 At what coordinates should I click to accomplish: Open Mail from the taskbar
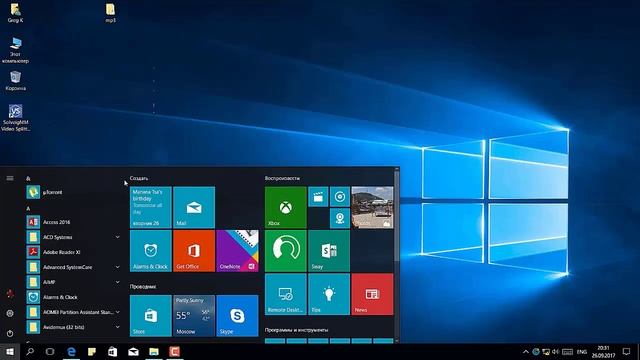[133, 351]
